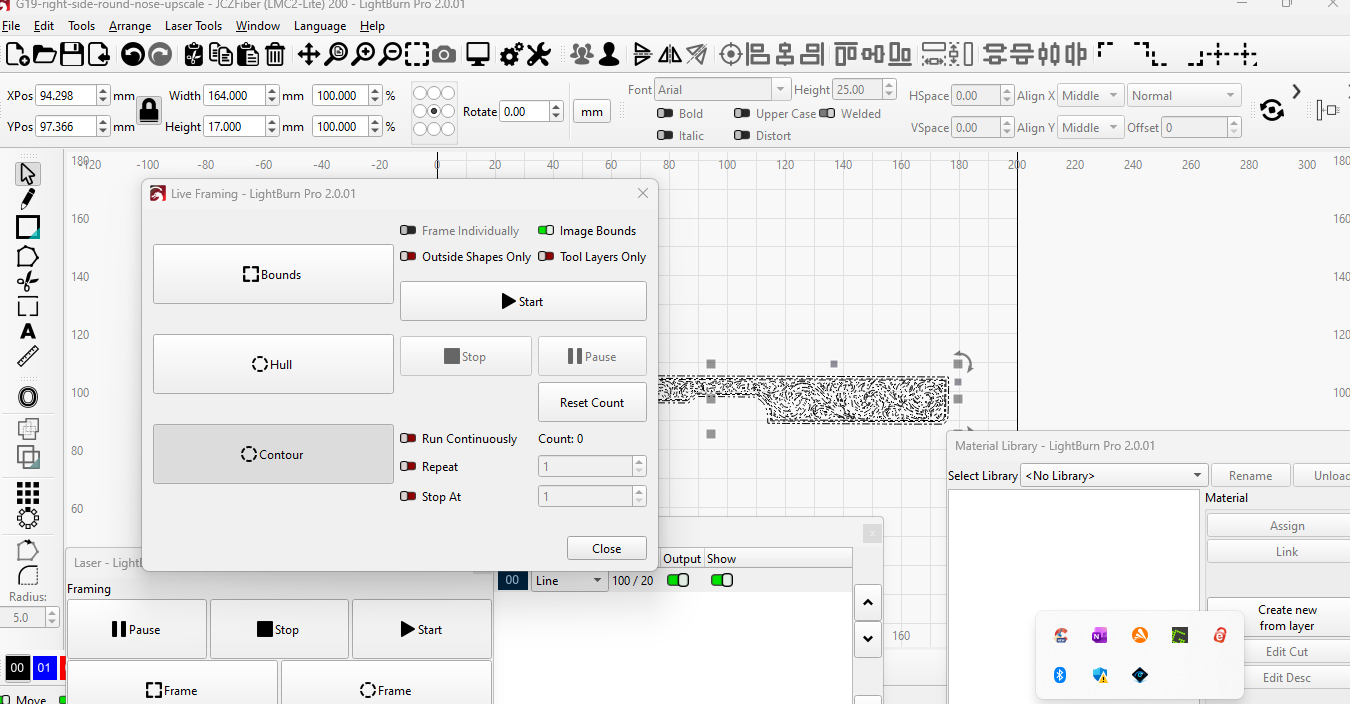Screen dimensions: 1350x704
Task: Expand the Select Library dropdown
Action: click(x=1113, y=476)
